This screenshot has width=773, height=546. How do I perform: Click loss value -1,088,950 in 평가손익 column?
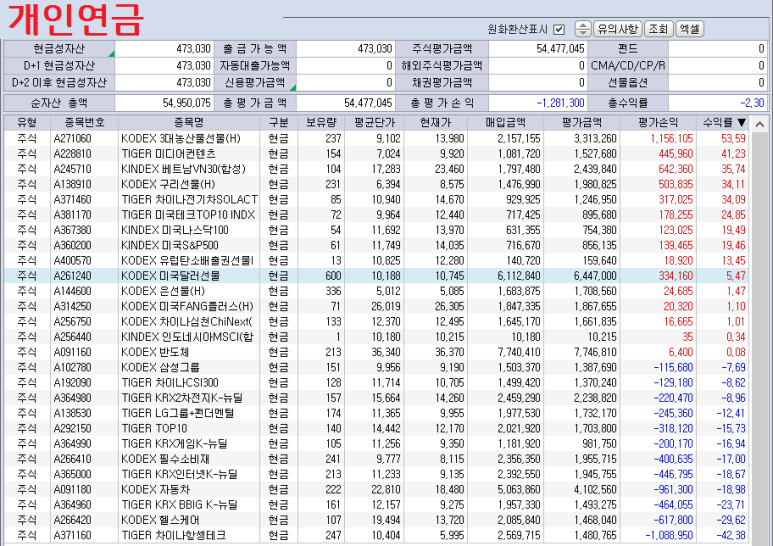click(x=669, y=536)
